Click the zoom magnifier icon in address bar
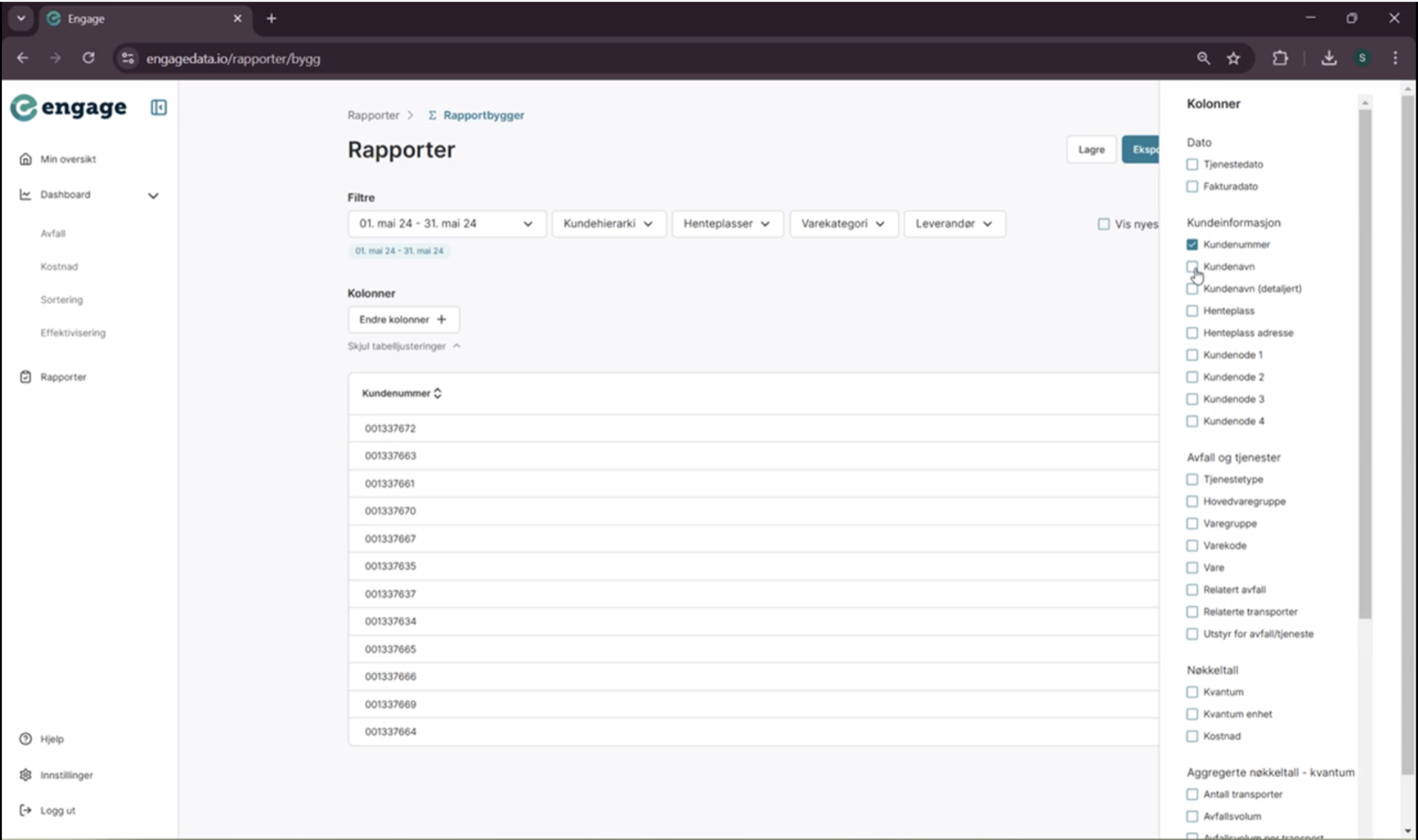1418x840 pixels. [1204, 58]
